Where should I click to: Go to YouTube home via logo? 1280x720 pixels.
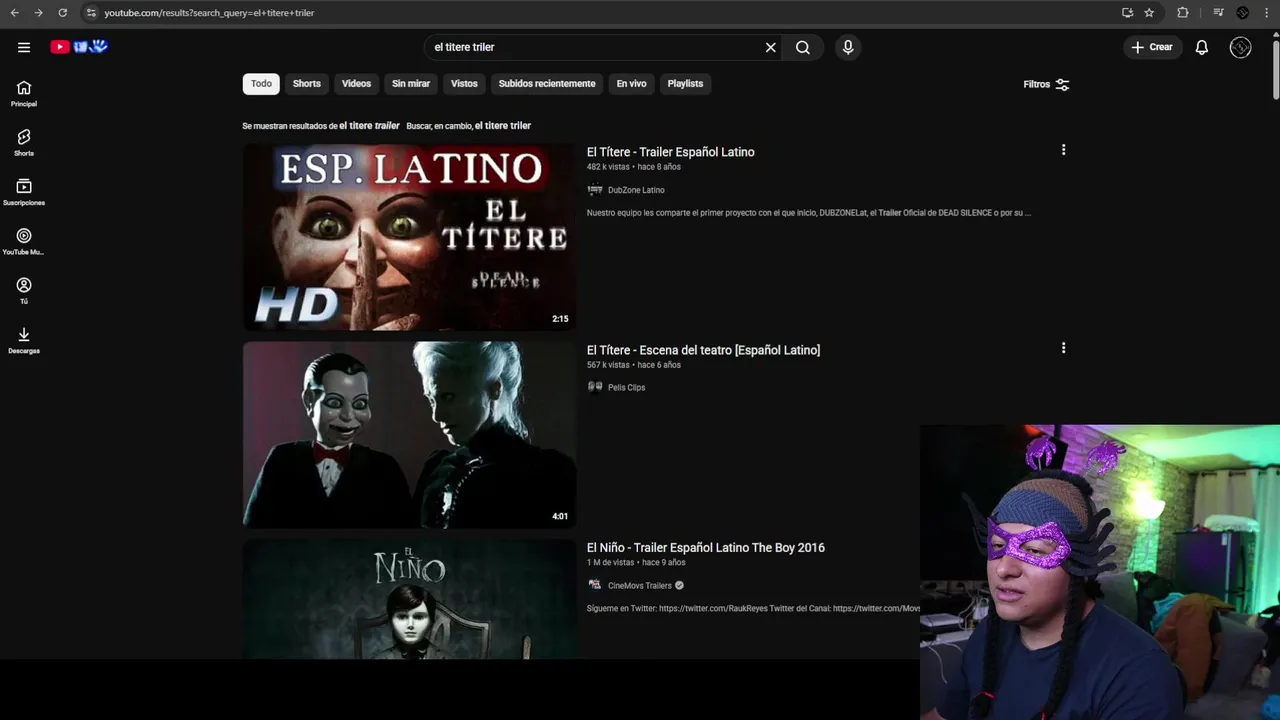tap(79, 47)
